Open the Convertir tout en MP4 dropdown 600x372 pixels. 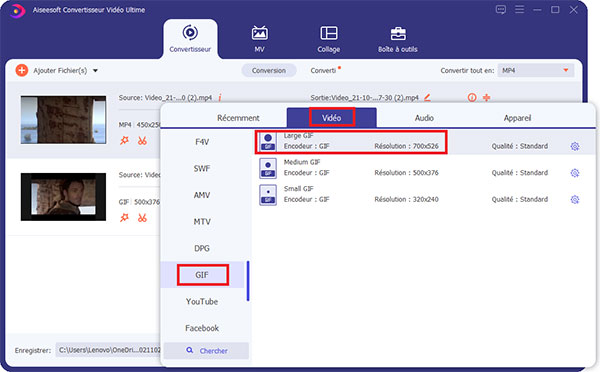[536, 70]
